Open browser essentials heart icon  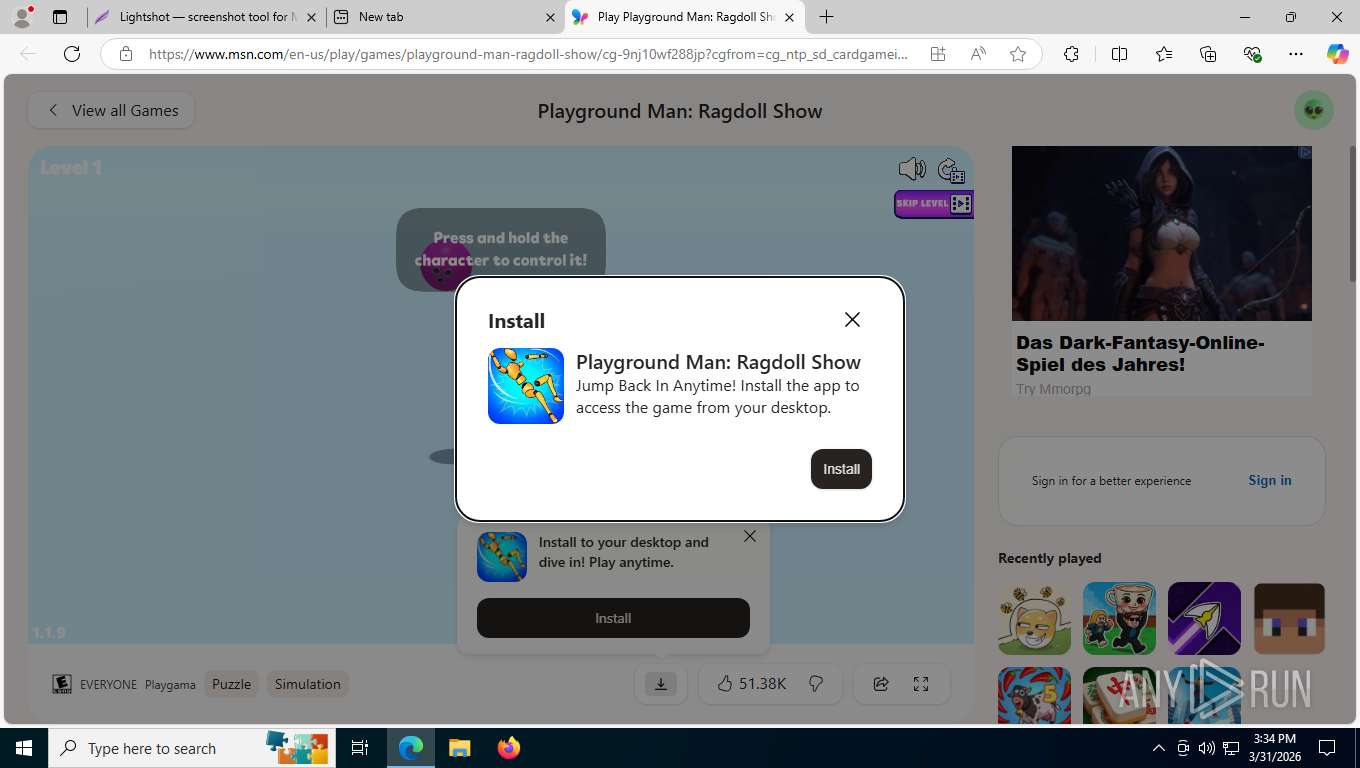[1252, 54]
